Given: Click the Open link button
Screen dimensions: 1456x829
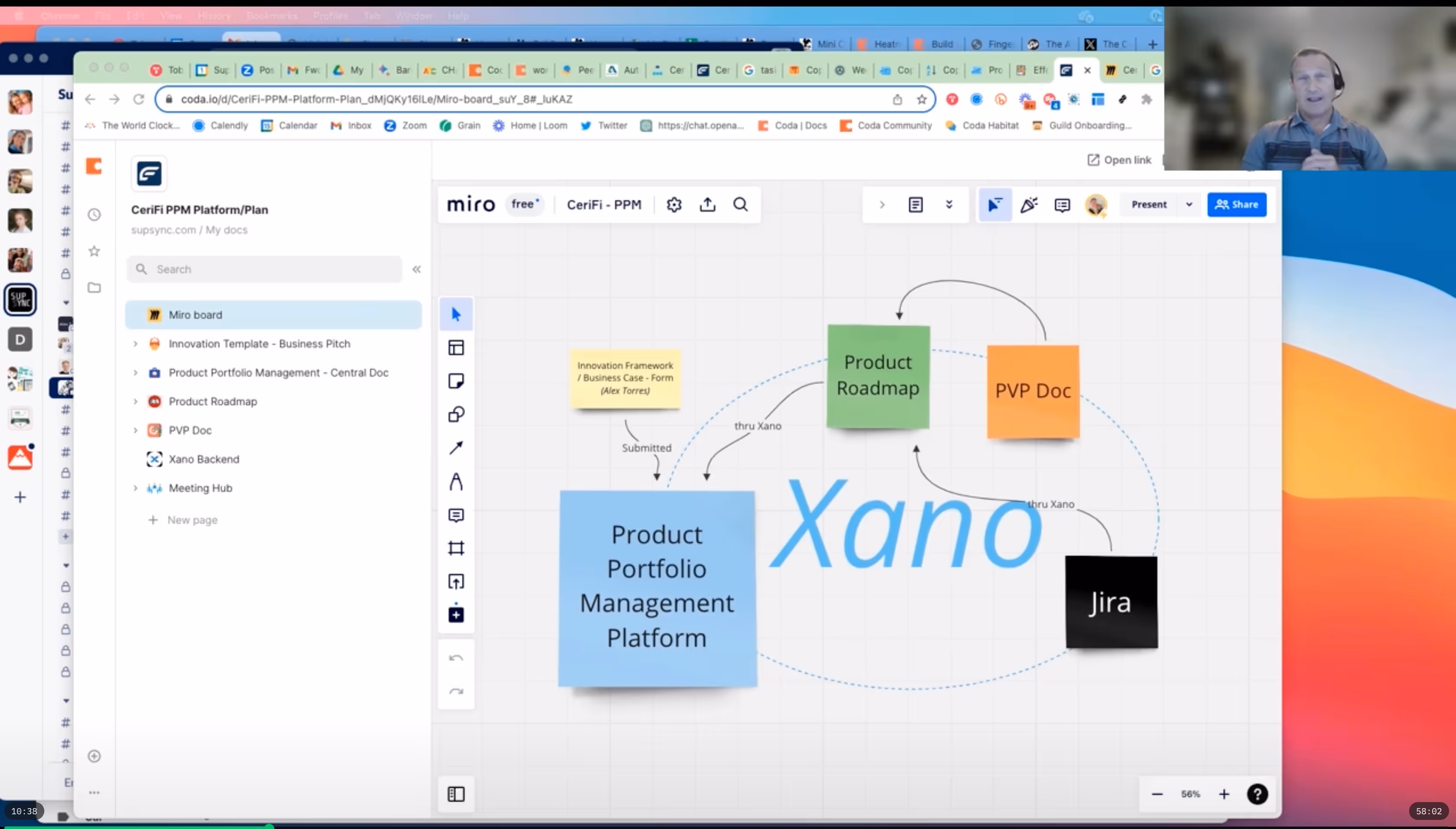Looking at the screenshot, I should (x=1120, y=160).
